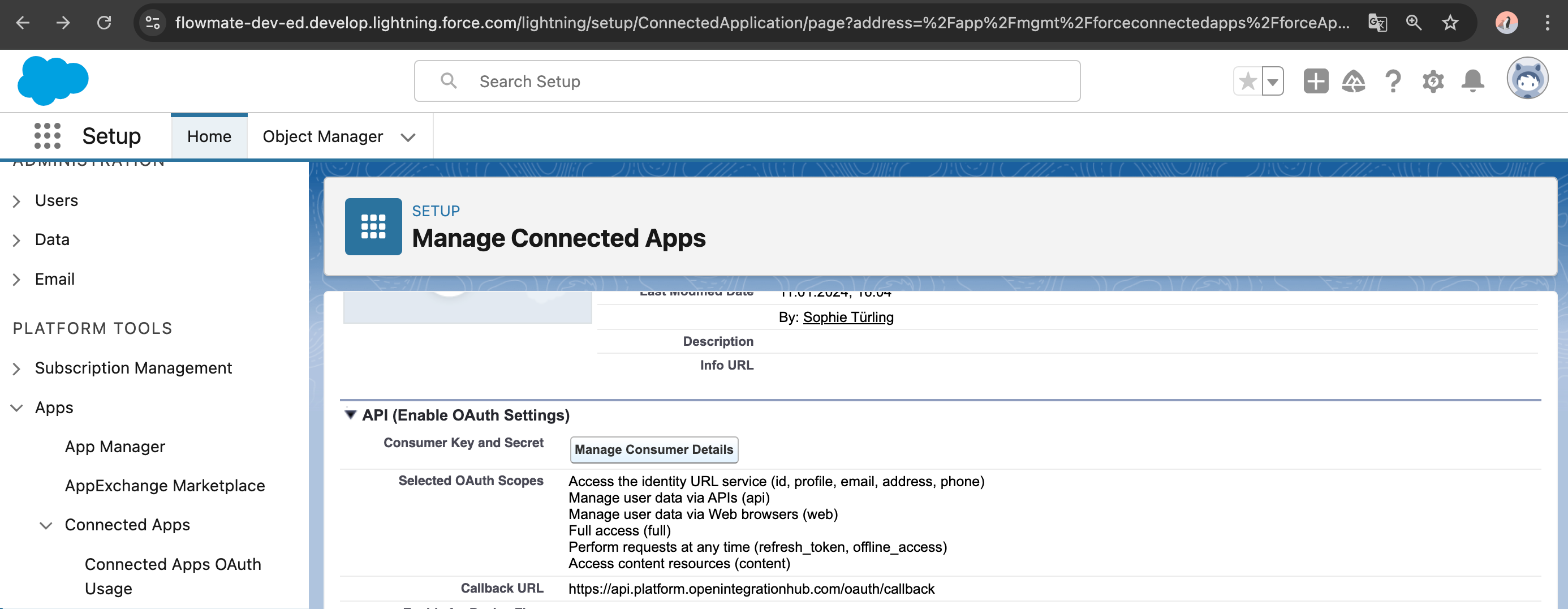Viewport: 1568px width, 609px height.
Task: Select App Manager in the sidebar
Action: pyautogui.click(x=115, y=447)
